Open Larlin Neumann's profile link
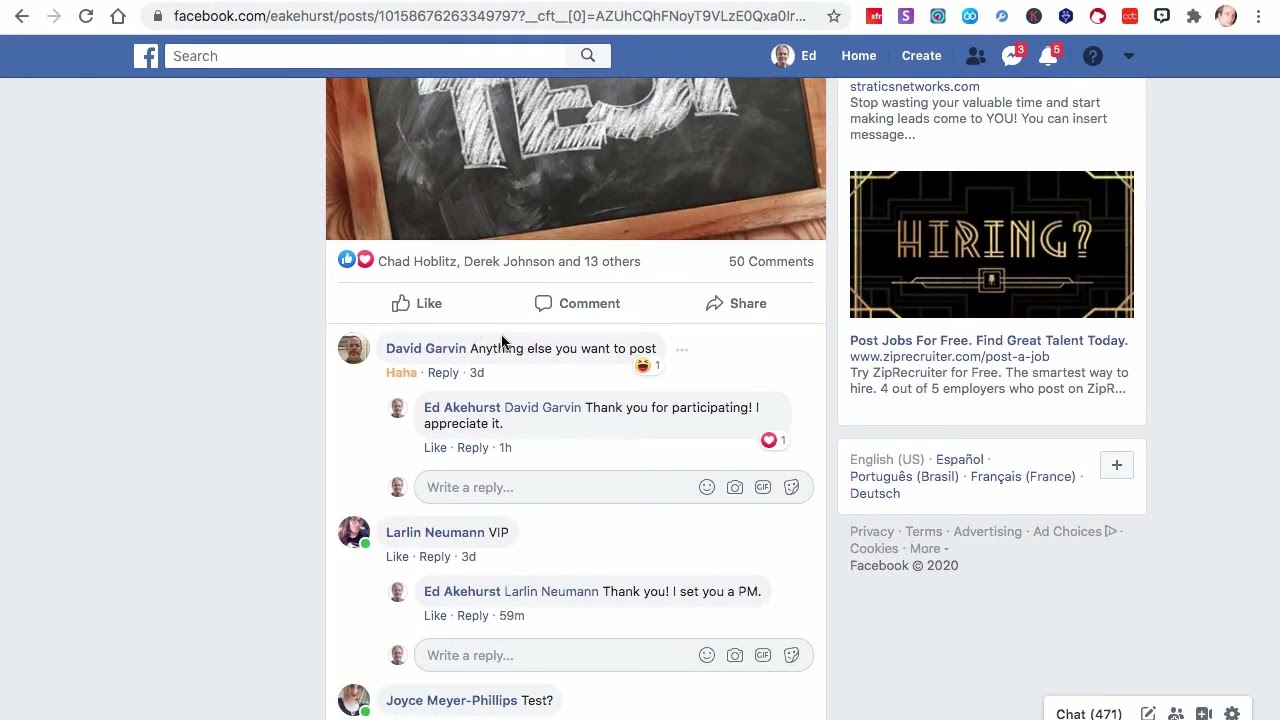Viewport: 1280px width, 720px height. coord(435,532)
